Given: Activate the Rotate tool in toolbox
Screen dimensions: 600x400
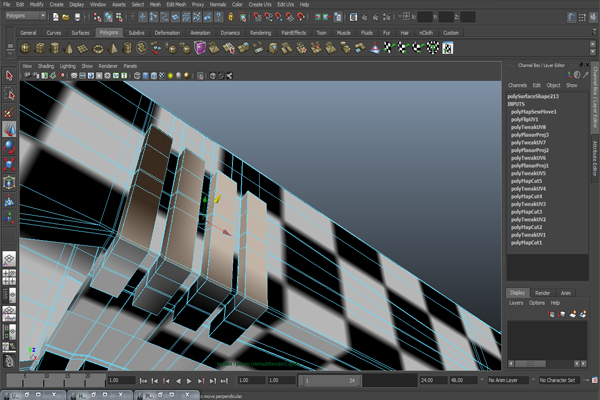Looking at the screenshot, I should coord(9,147).
